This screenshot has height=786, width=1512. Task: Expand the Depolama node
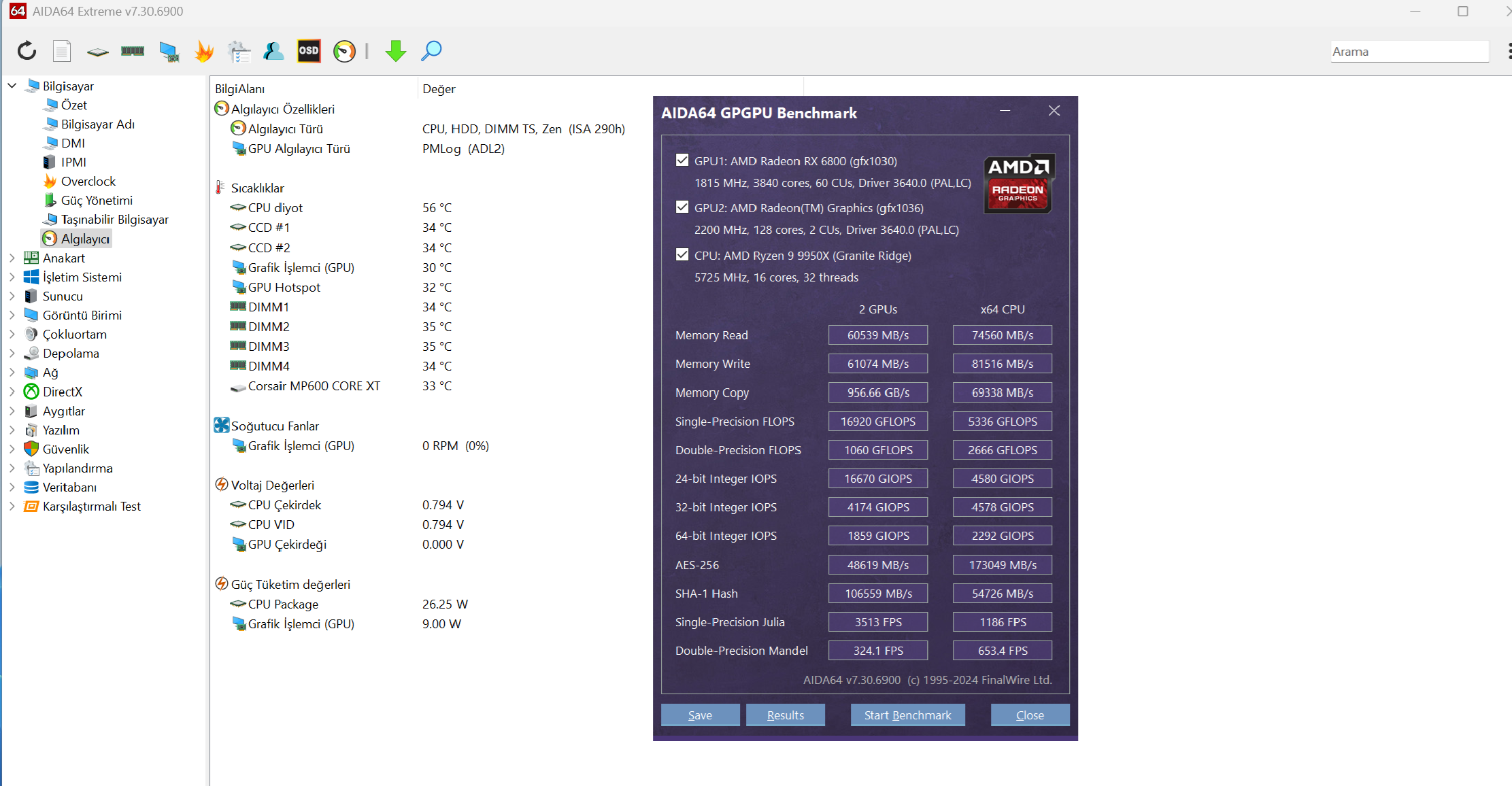point(12,353)
